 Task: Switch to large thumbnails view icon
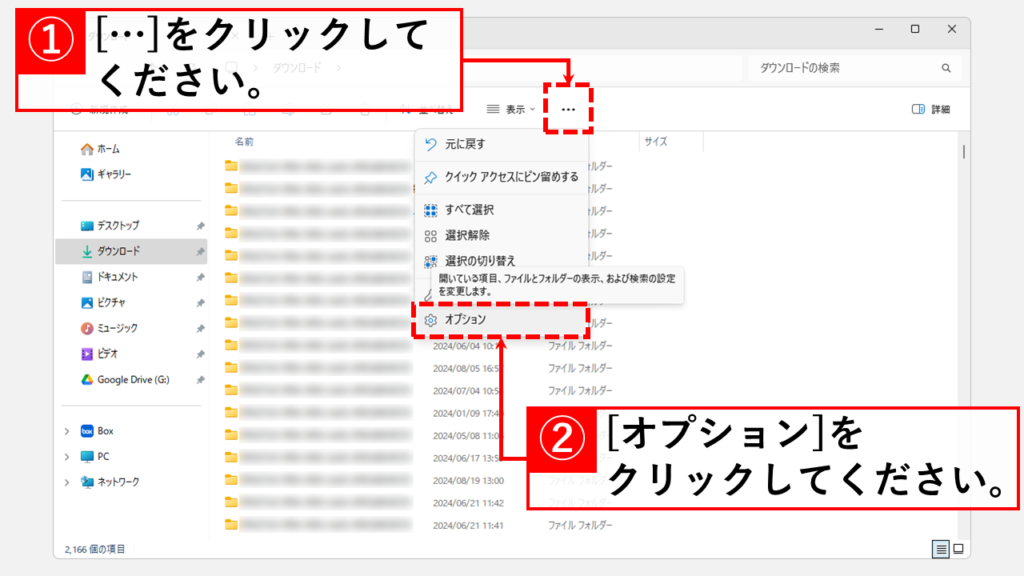point(958,548)
